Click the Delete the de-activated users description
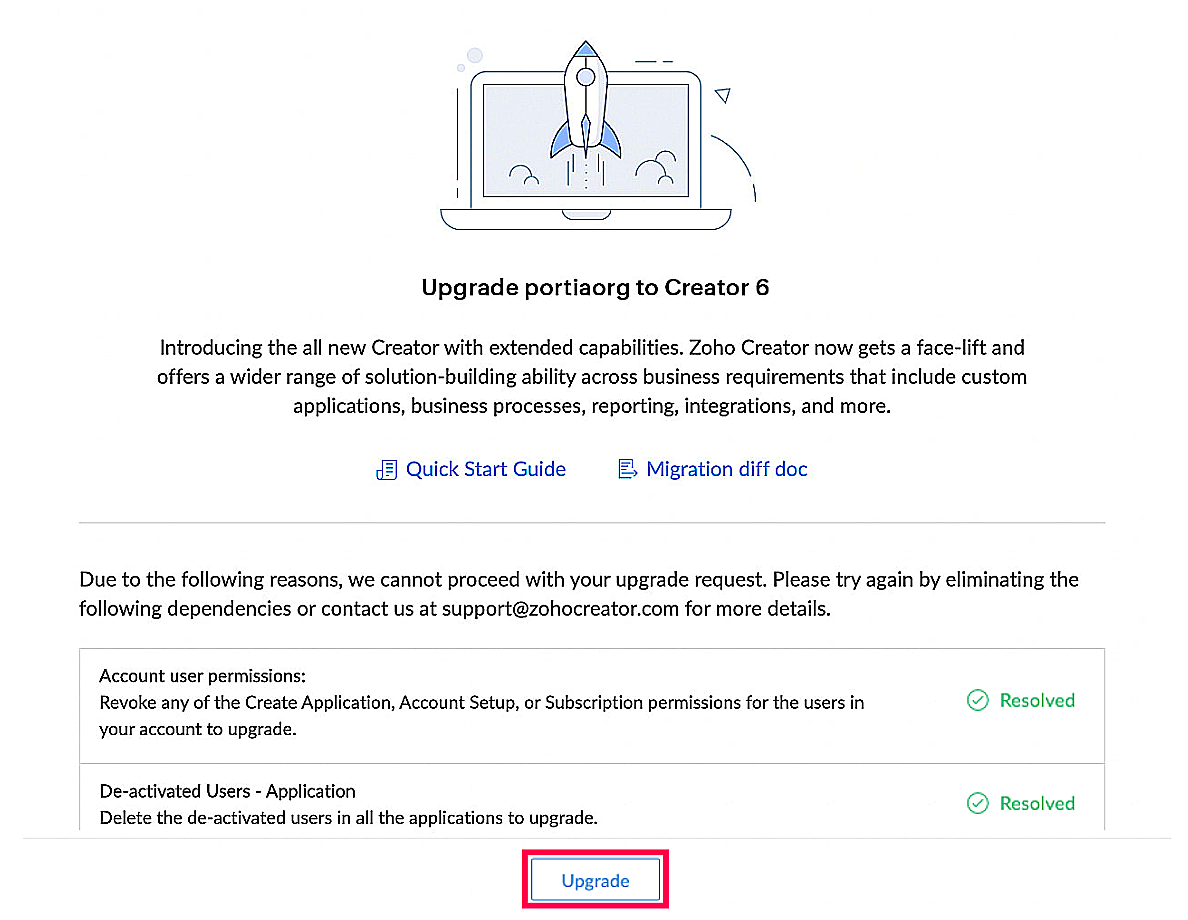The height and width of the screenshot is (920, 1188). coord(349,818)
